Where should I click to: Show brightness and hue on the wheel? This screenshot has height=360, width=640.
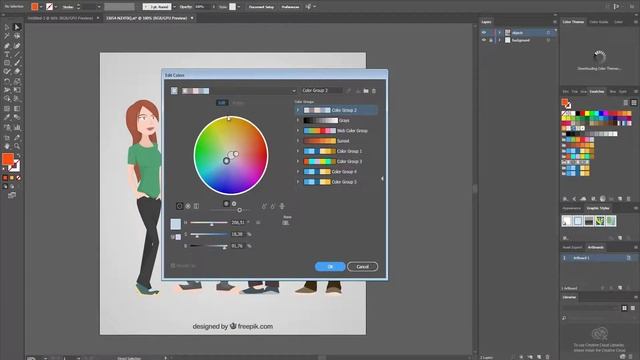coord(234,203)
